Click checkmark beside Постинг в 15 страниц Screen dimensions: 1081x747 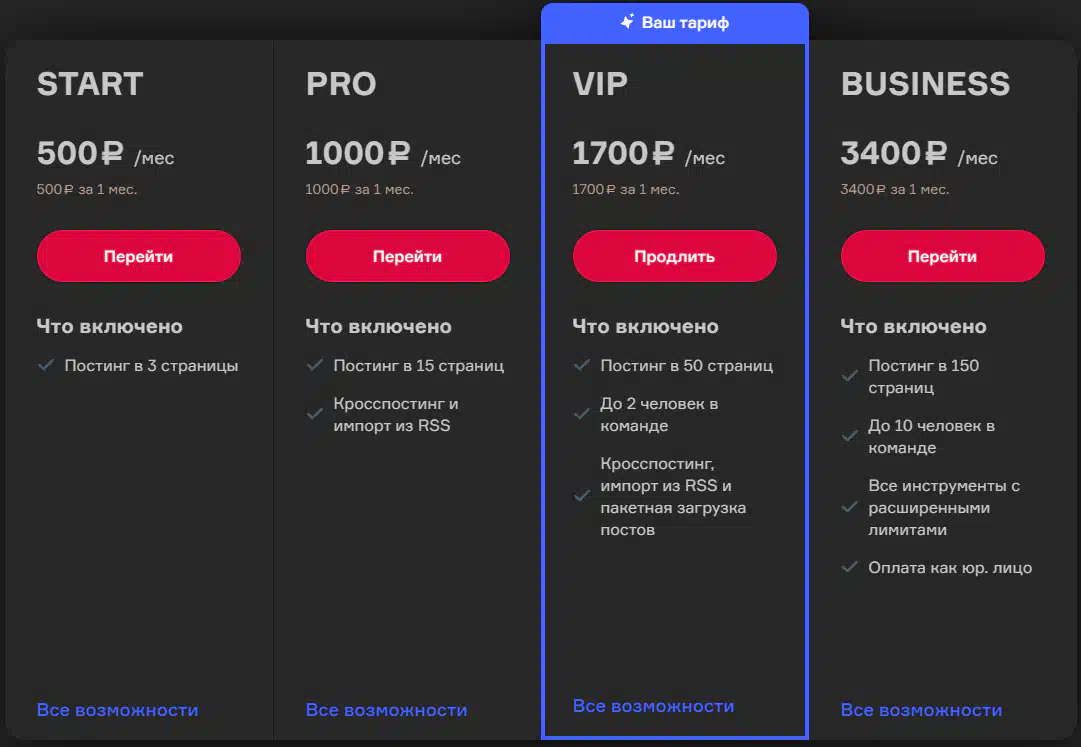tap(315, 365)
